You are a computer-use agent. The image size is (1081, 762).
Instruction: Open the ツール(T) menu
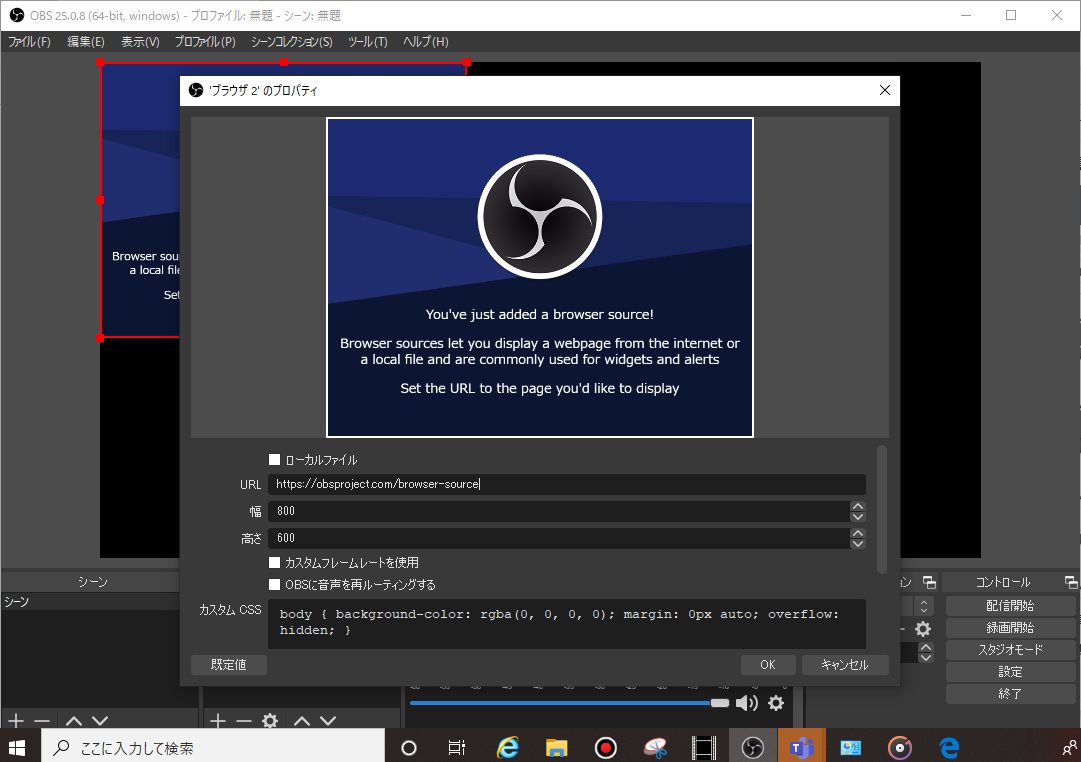(367, 42)
